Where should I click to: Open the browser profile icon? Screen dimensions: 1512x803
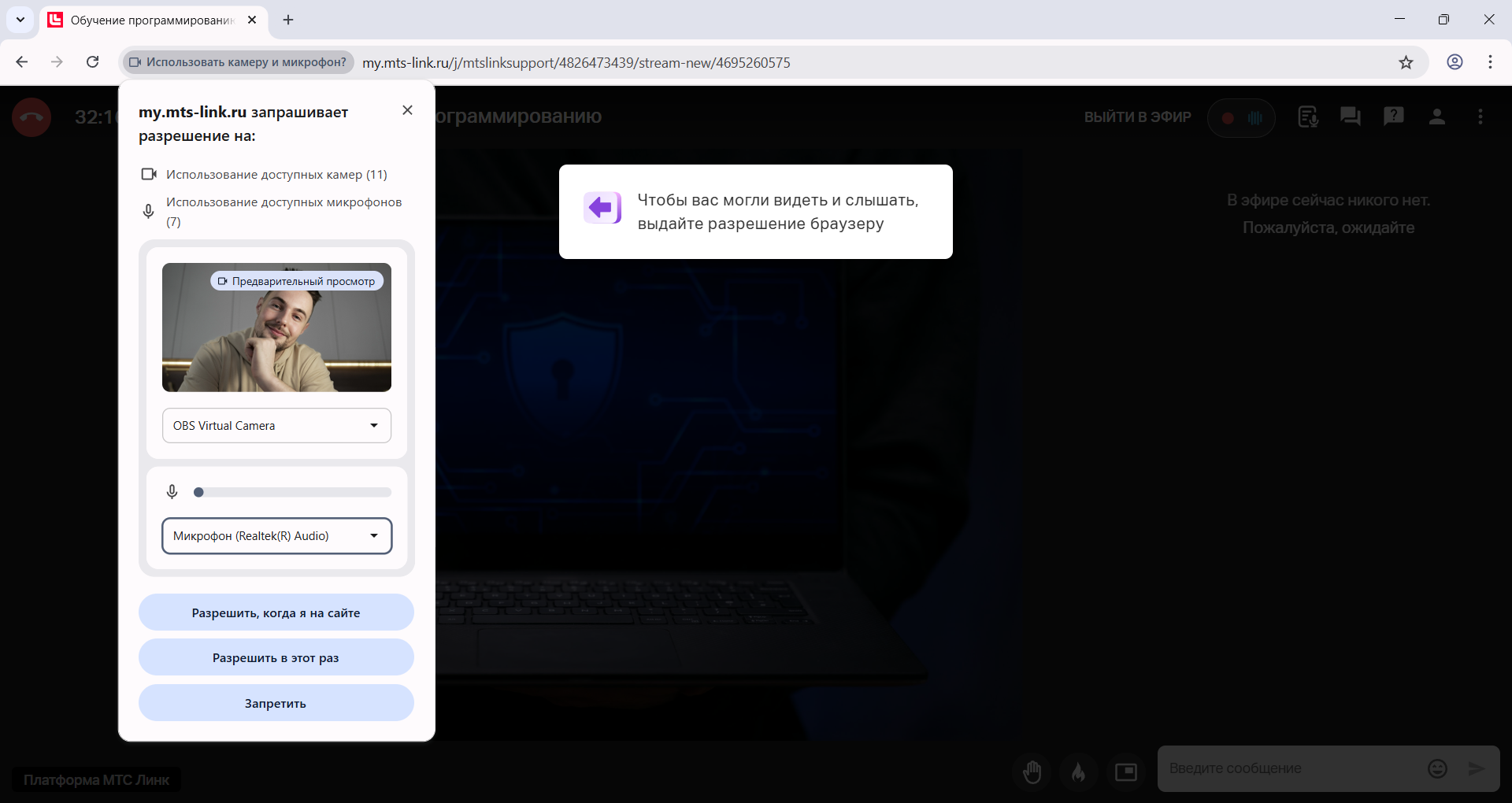tap(1455, 62)
